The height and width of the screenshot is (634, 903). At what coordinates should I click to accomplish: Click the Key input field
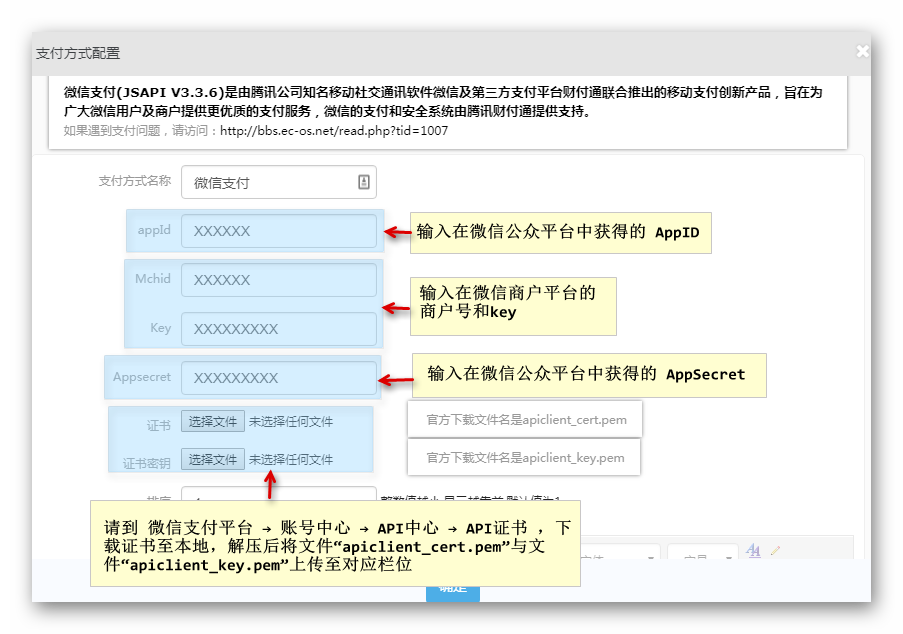pos(279,329)
